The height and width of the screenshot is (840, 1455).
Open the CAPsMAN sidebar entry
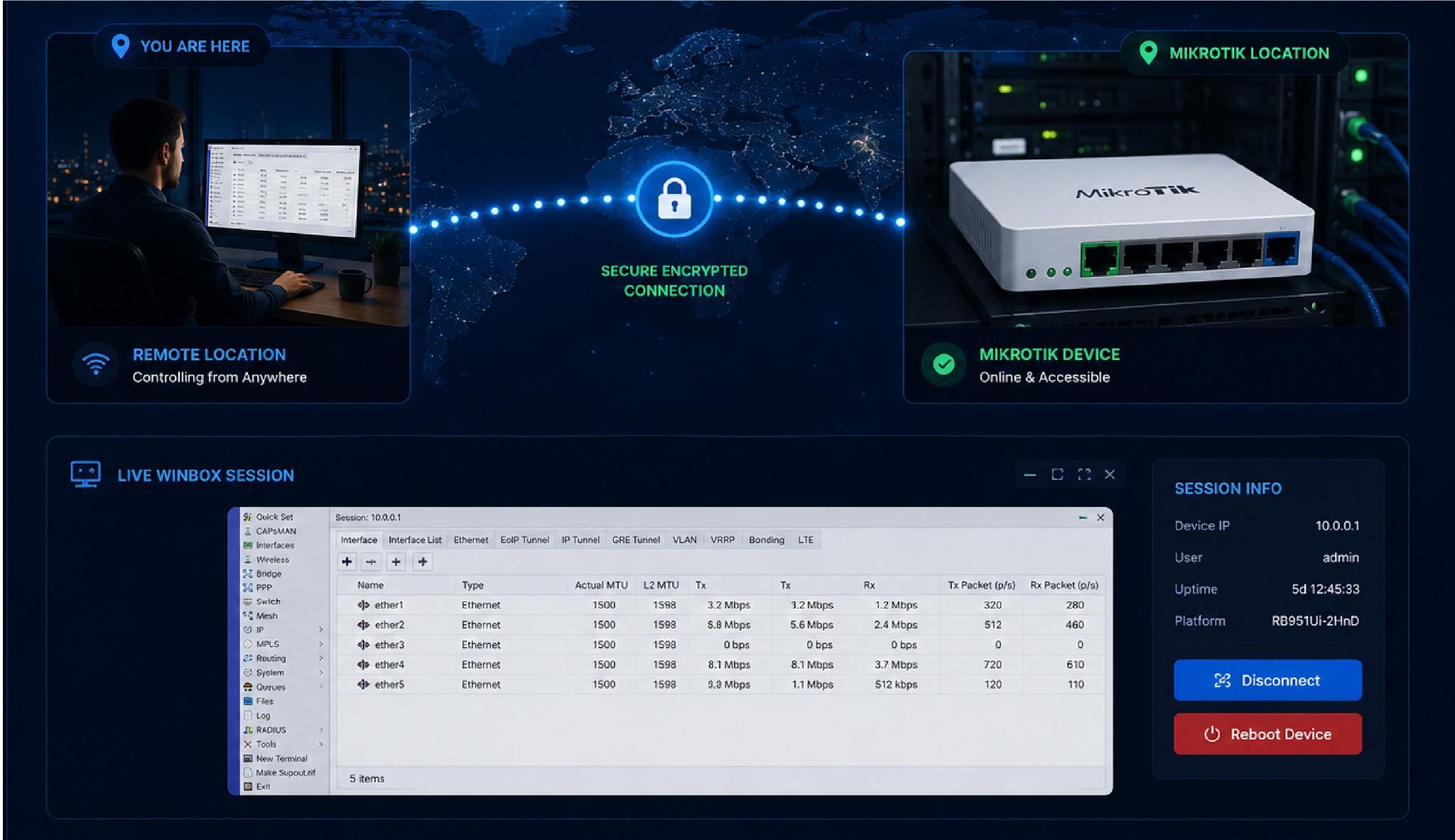point(270,531)
